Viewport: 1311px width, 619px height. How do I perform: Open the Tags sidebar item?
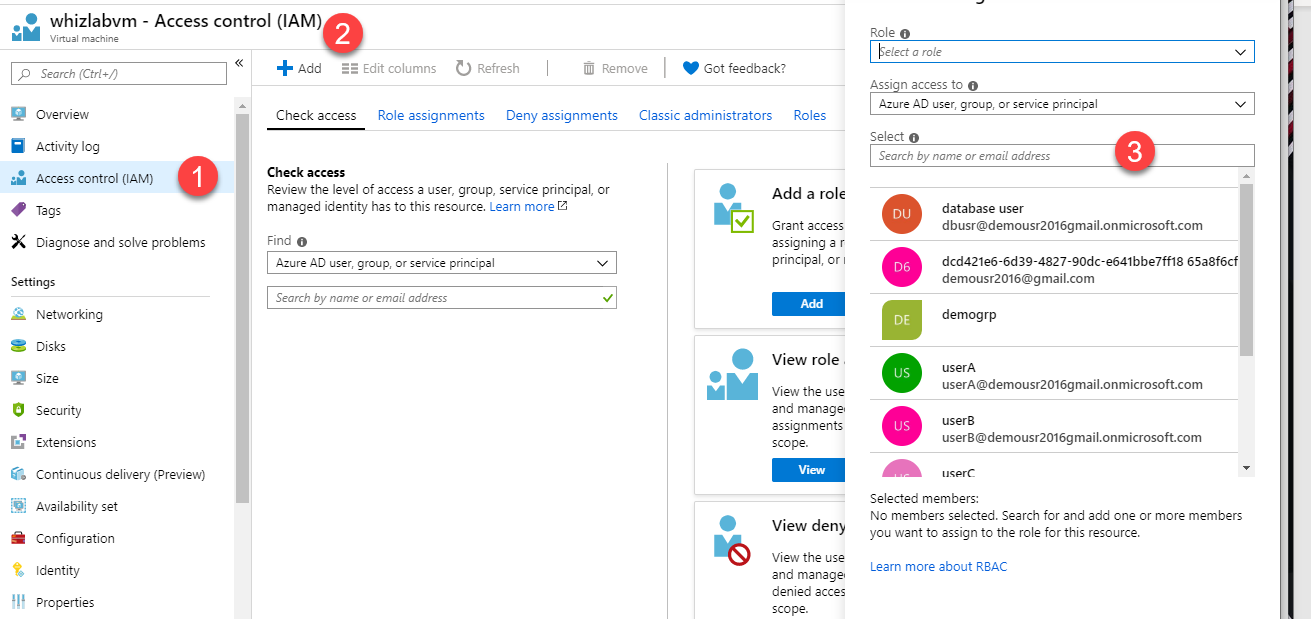pyautogui.click(x=48, y=210)
